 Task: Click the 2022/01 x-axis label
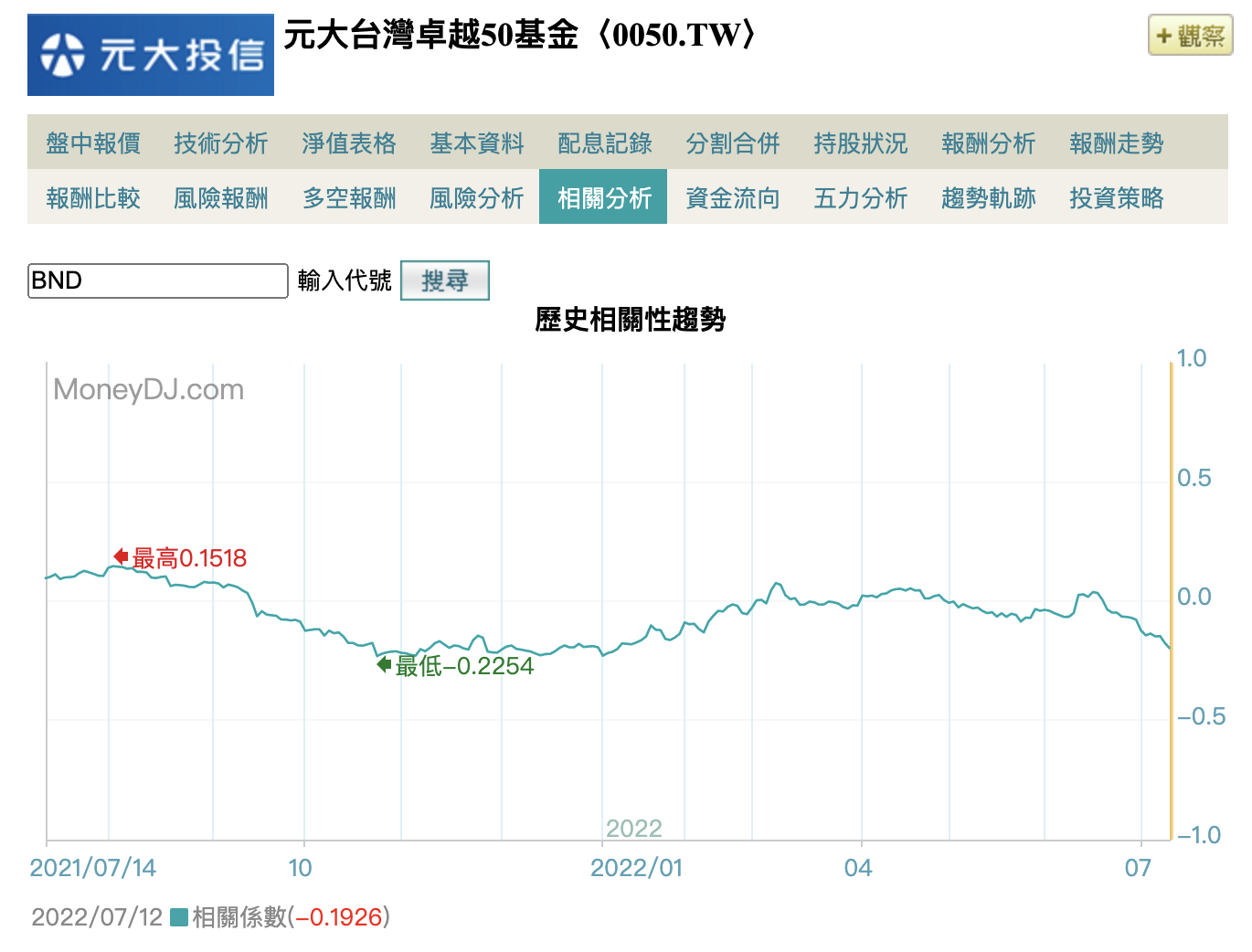pyautogui.click(x=636, y=867)
